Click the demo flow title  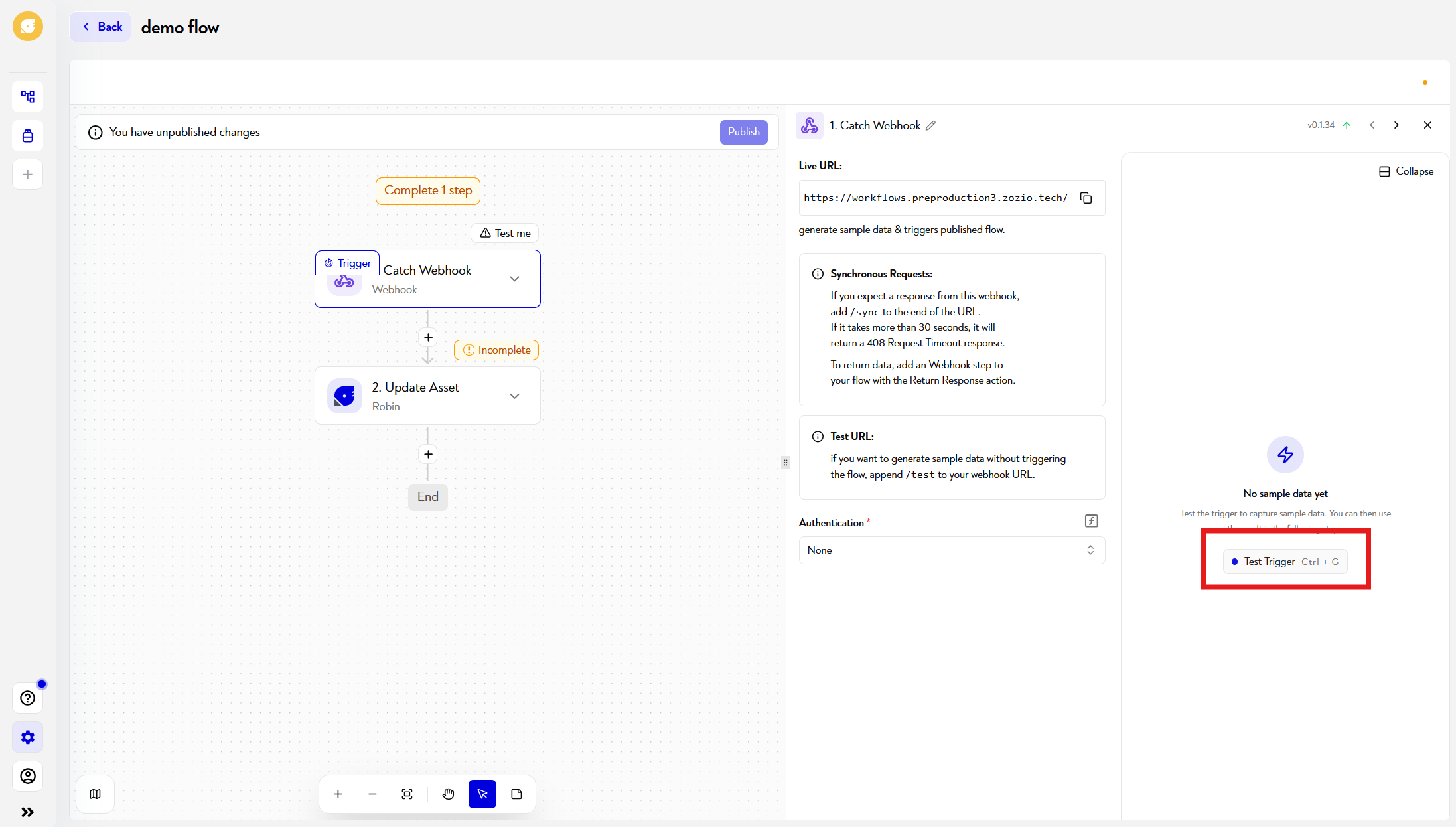pos(180,27)
